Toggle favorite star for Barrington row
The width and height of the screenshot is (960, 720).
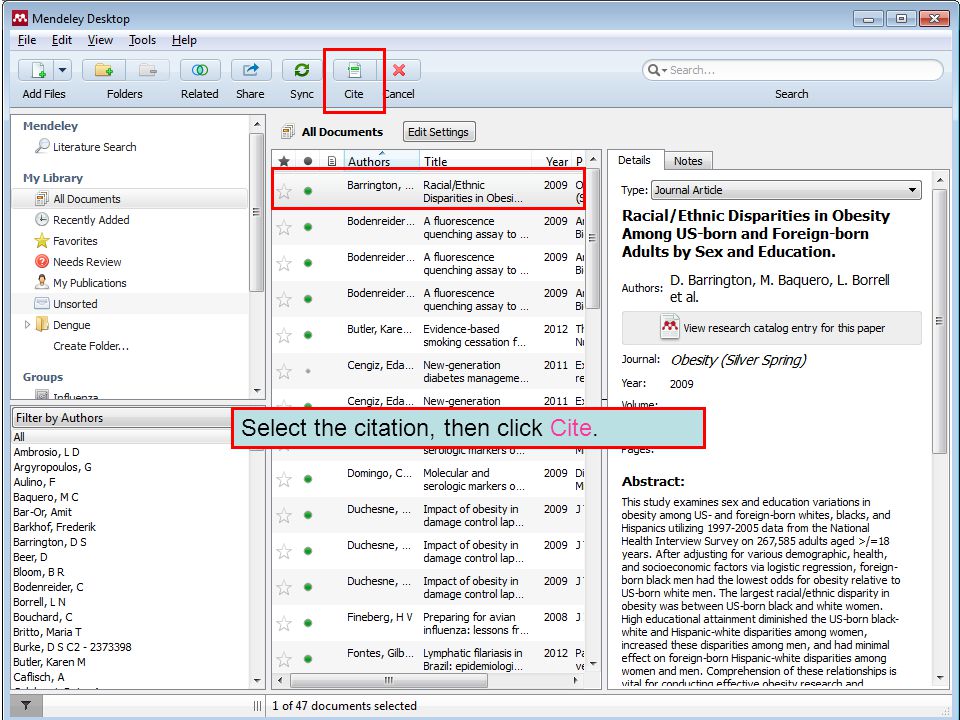(284, 192)
